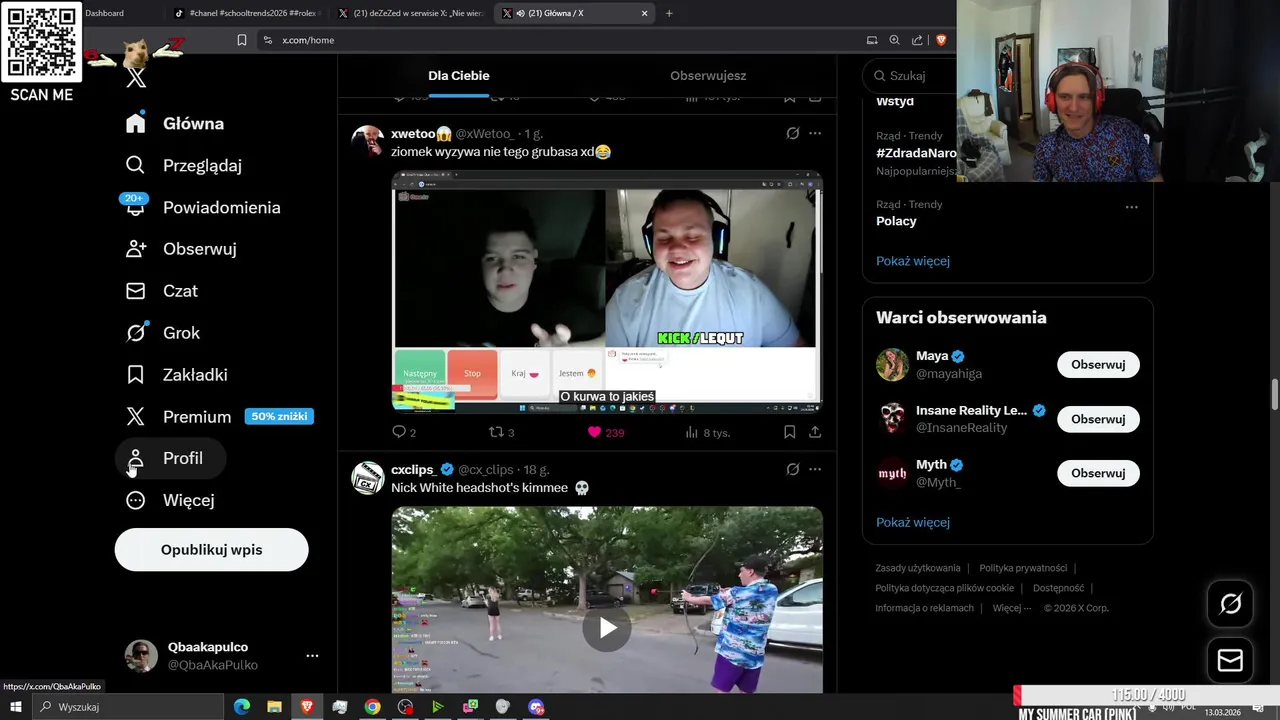Open Przeglądaj explore page
The image size is (1280, 720).
184,165
